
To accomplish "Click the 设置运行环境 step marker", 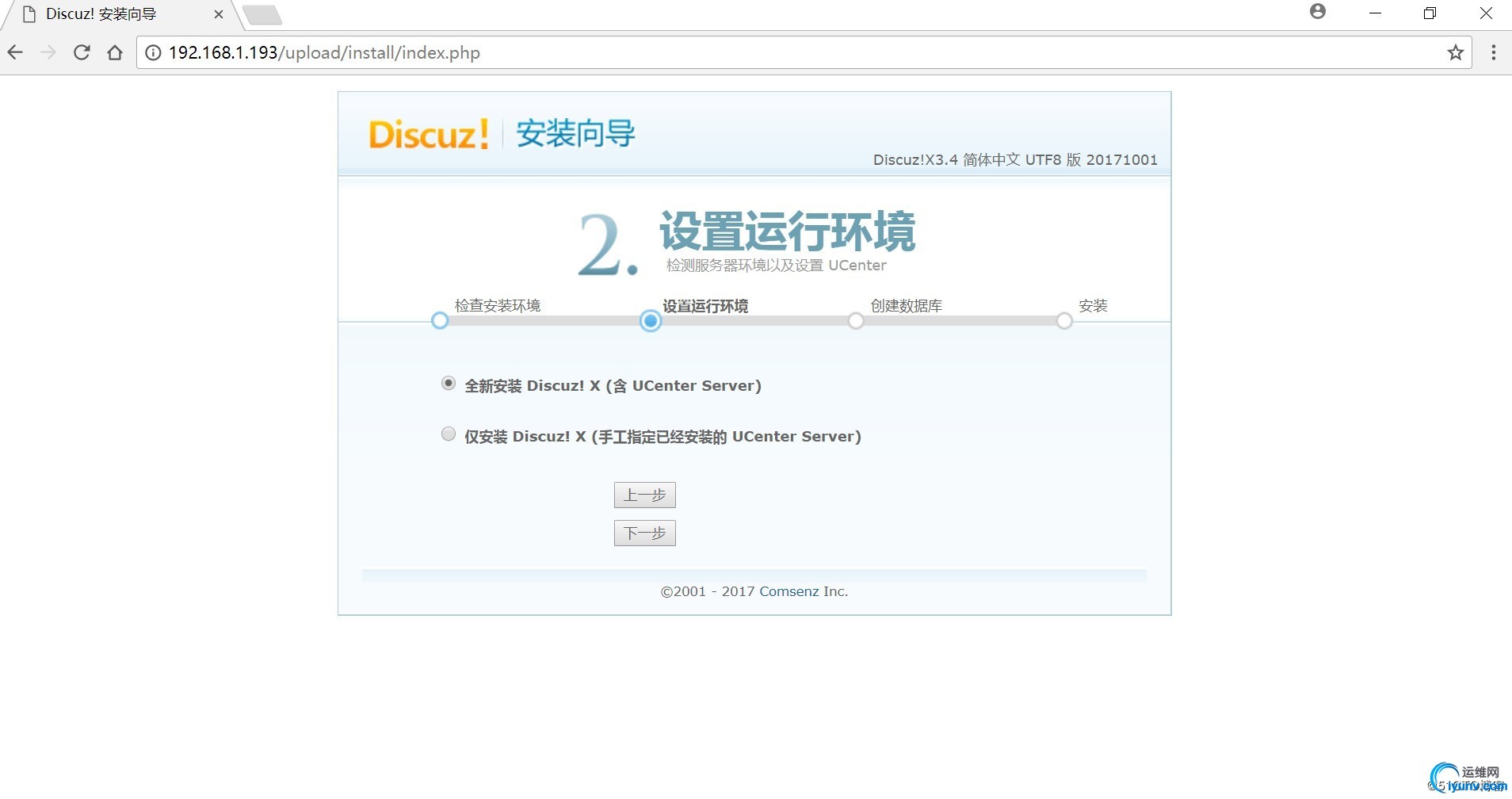I will 651,321.
